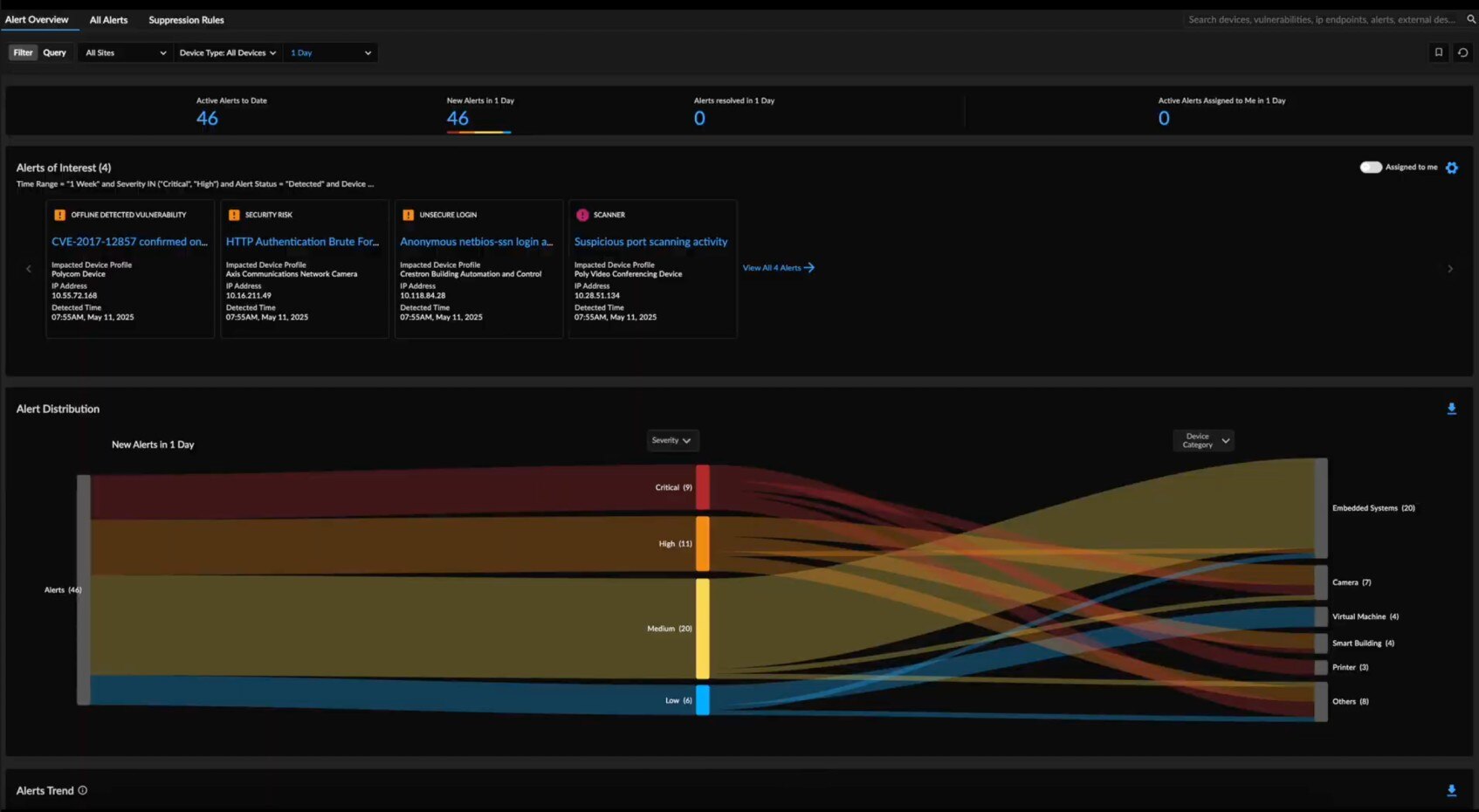The height and width of the screenshot is (812, 1479).
Task: Open the Device Type: All Devices dropdown
Action: 227,52
